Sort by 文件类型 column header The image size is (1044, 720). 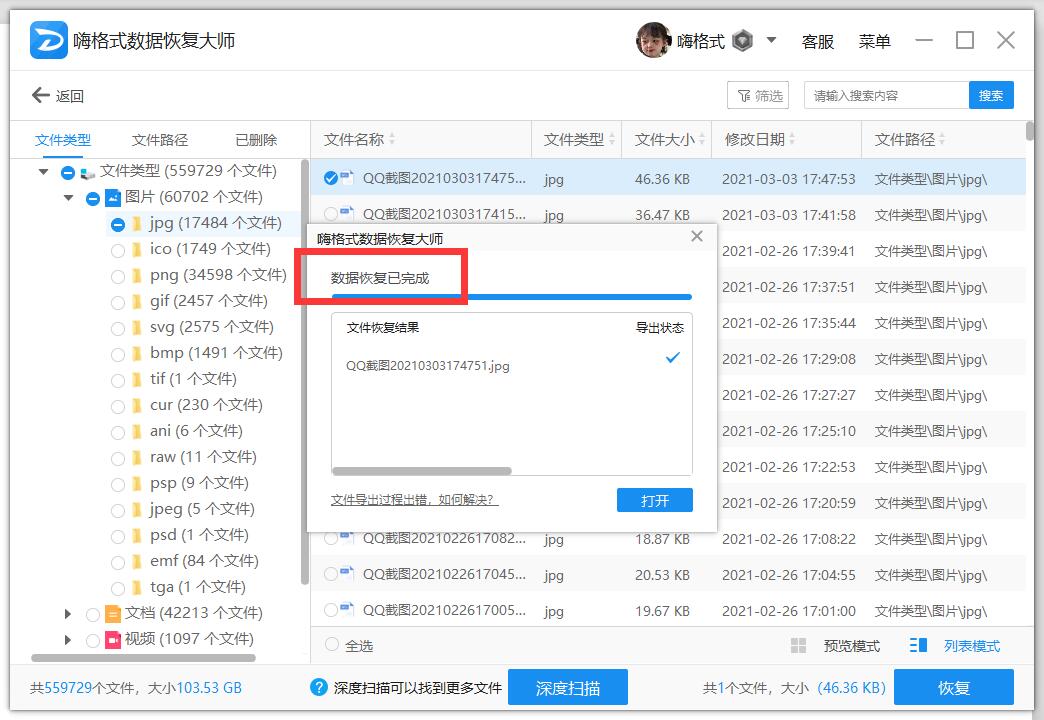tap(579, 139)
